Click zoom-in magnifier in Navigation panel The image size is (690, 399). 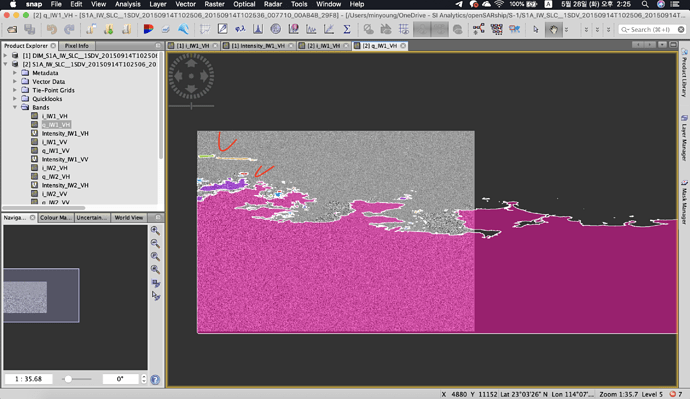155,230
